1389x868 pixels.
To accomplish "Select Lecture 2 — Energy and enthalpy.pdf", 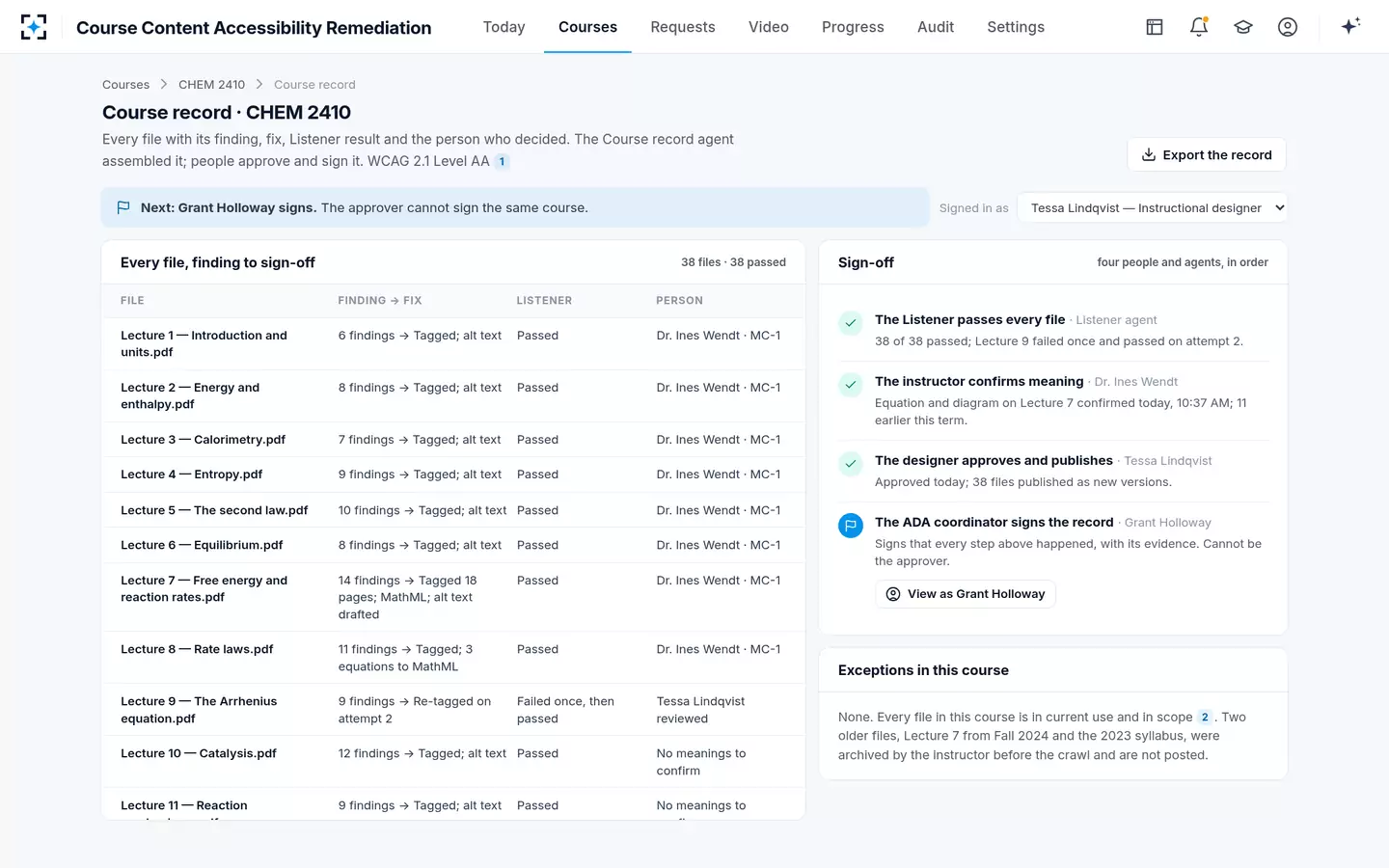I will (x=452, y=396).
